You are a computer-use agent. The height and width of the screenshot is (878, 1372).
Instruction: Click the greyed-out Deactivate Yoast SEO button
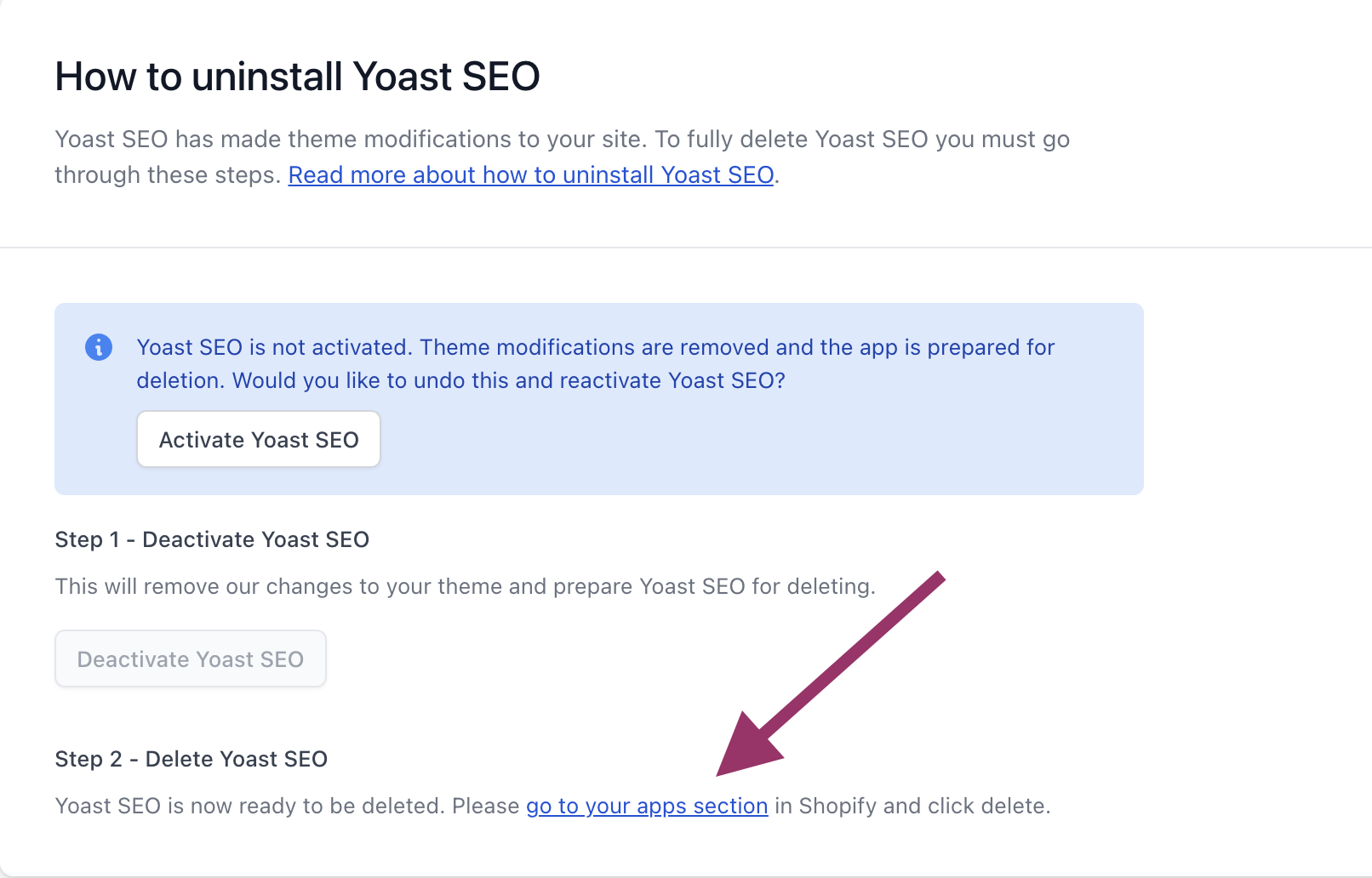tap(191, 659)
